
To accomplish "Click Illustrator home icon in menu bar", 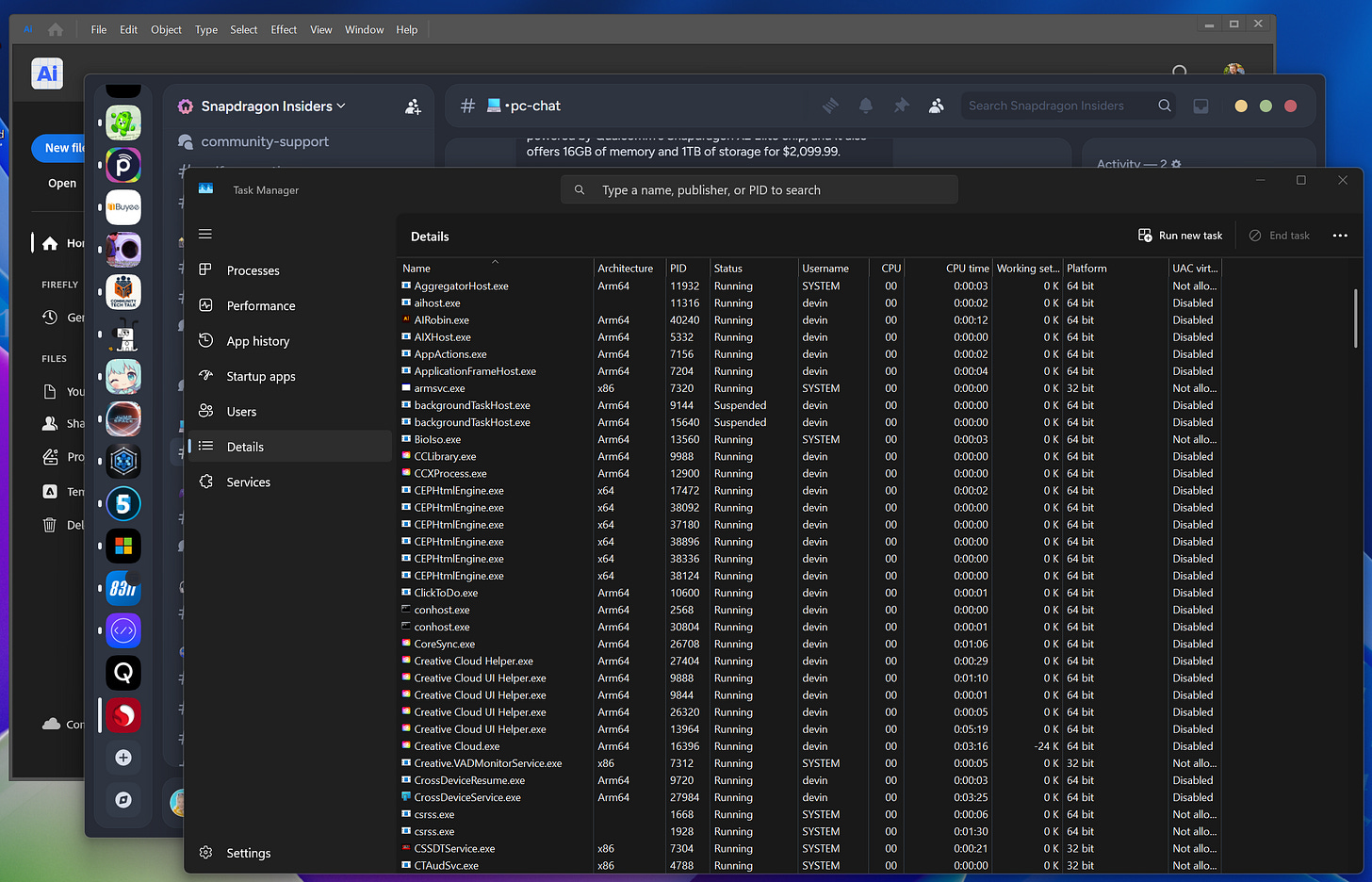I will pyautogui.click(x=56, y=30).
